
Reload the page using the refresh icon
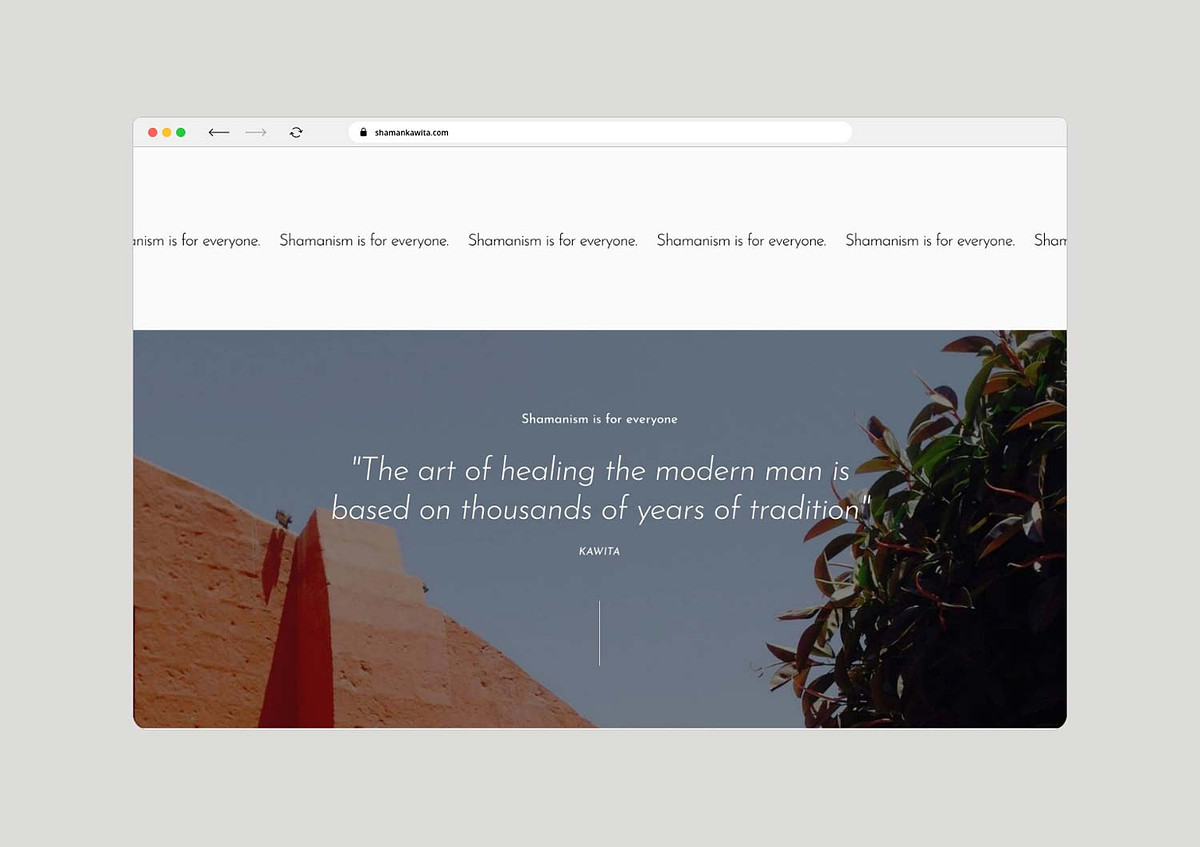[296, 132]
